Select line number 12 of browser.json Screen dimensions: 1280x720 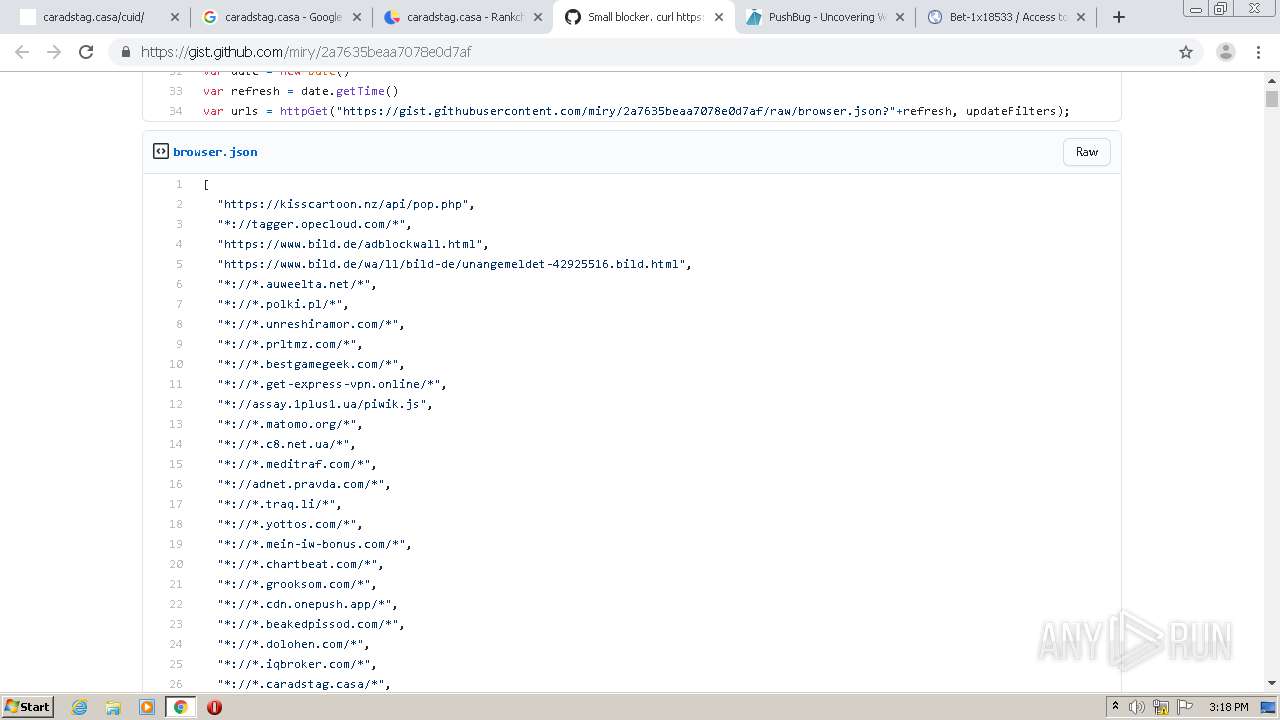176,404
